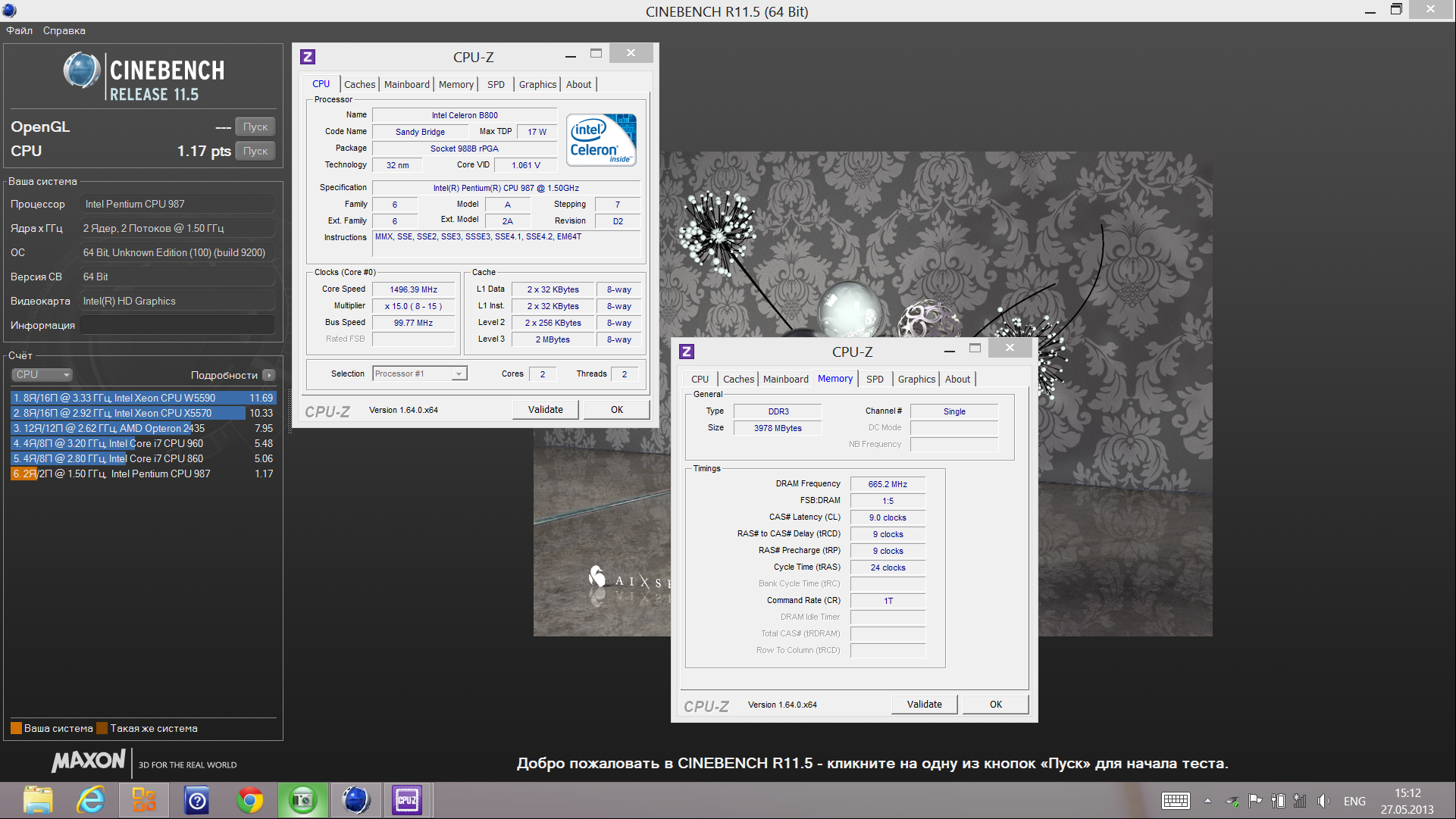
Task: Switch to CPU tab in CPU-Z Memory window
Action: (700, 379)
